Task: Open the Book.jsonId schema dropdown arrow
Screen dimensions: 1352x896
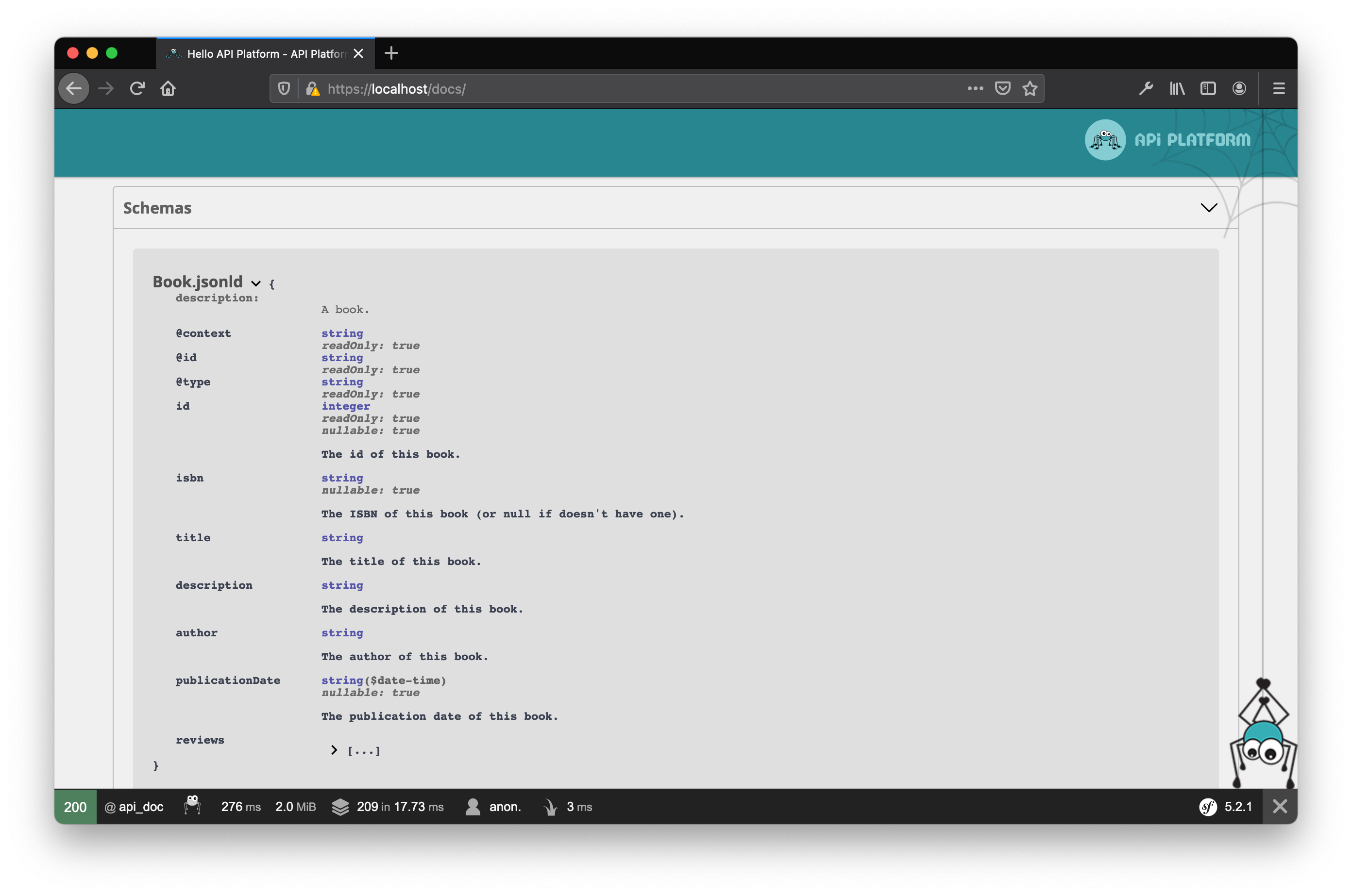Action: pyautogui.click(x=255, y=283)
